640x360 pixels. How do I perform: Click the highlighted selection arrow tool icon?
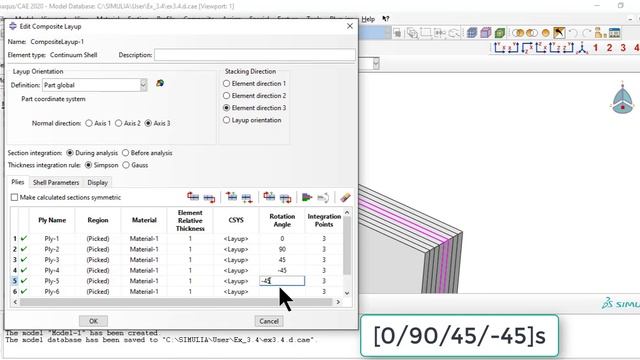pos(559,33)
